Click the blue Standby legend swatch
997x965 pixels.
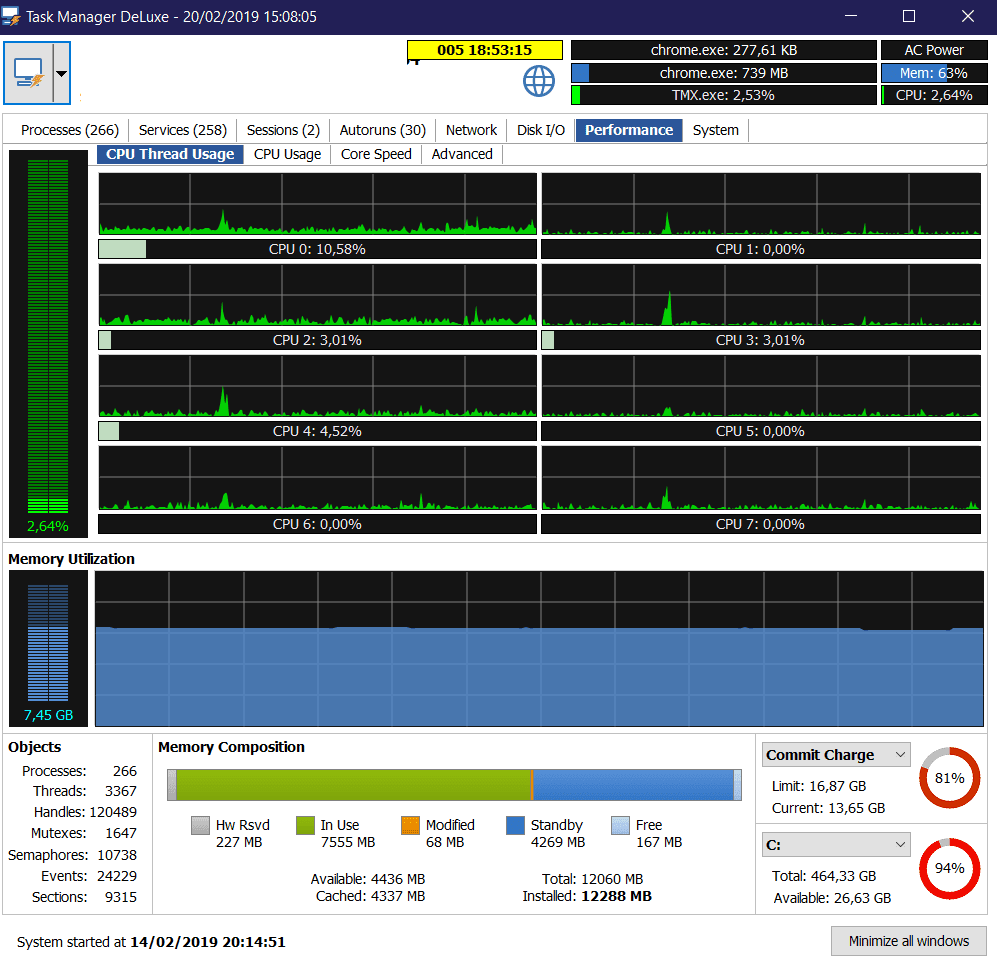click(515, 825)
